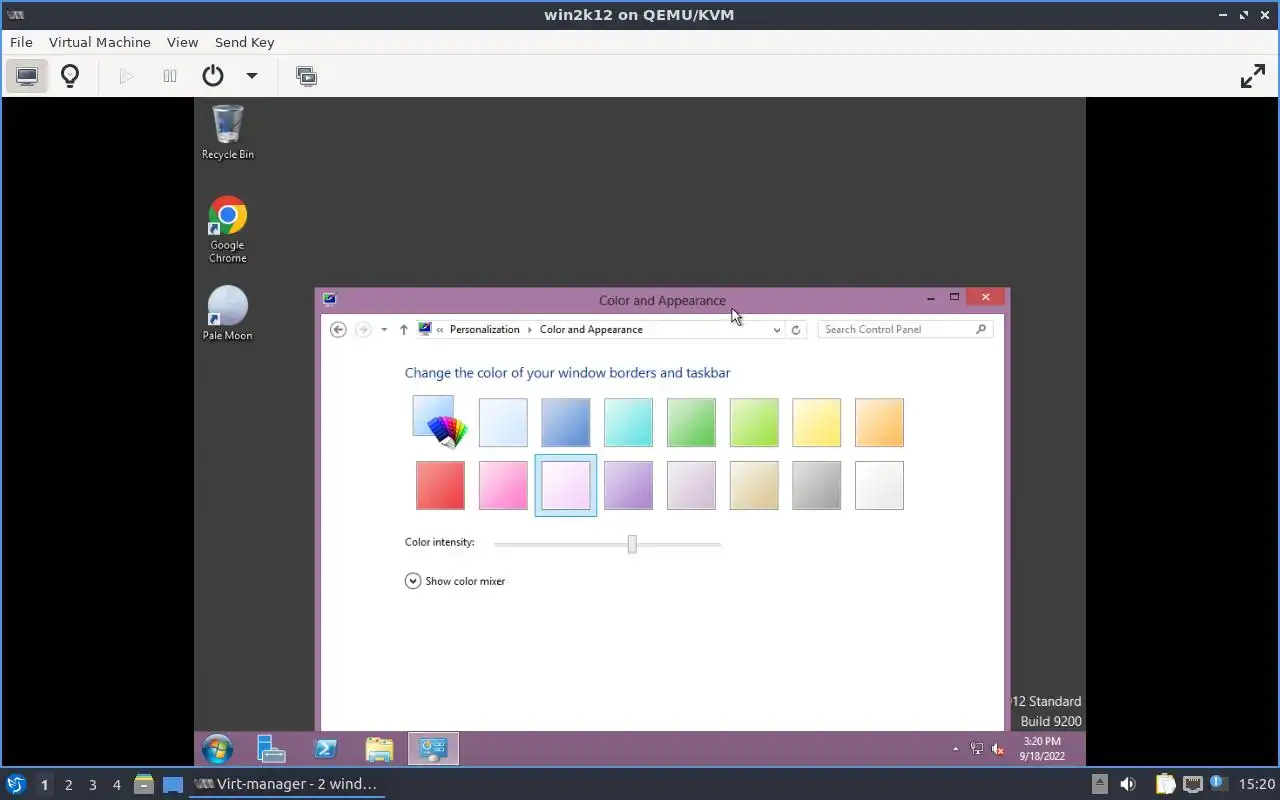Go back in Control Panel navigation

[338, 330]
